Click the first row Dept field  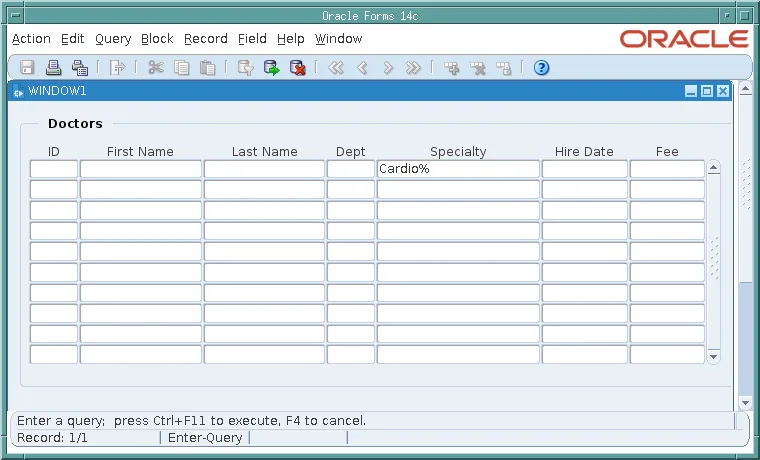(350, 169)
